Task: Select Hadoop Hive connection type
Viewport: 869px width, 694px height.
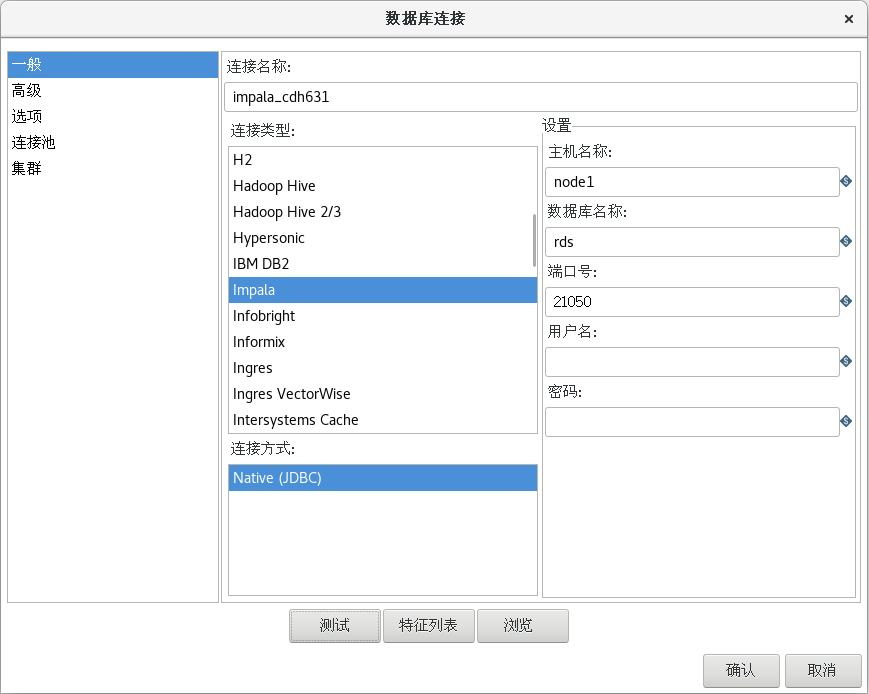Action: click(382, 186)
